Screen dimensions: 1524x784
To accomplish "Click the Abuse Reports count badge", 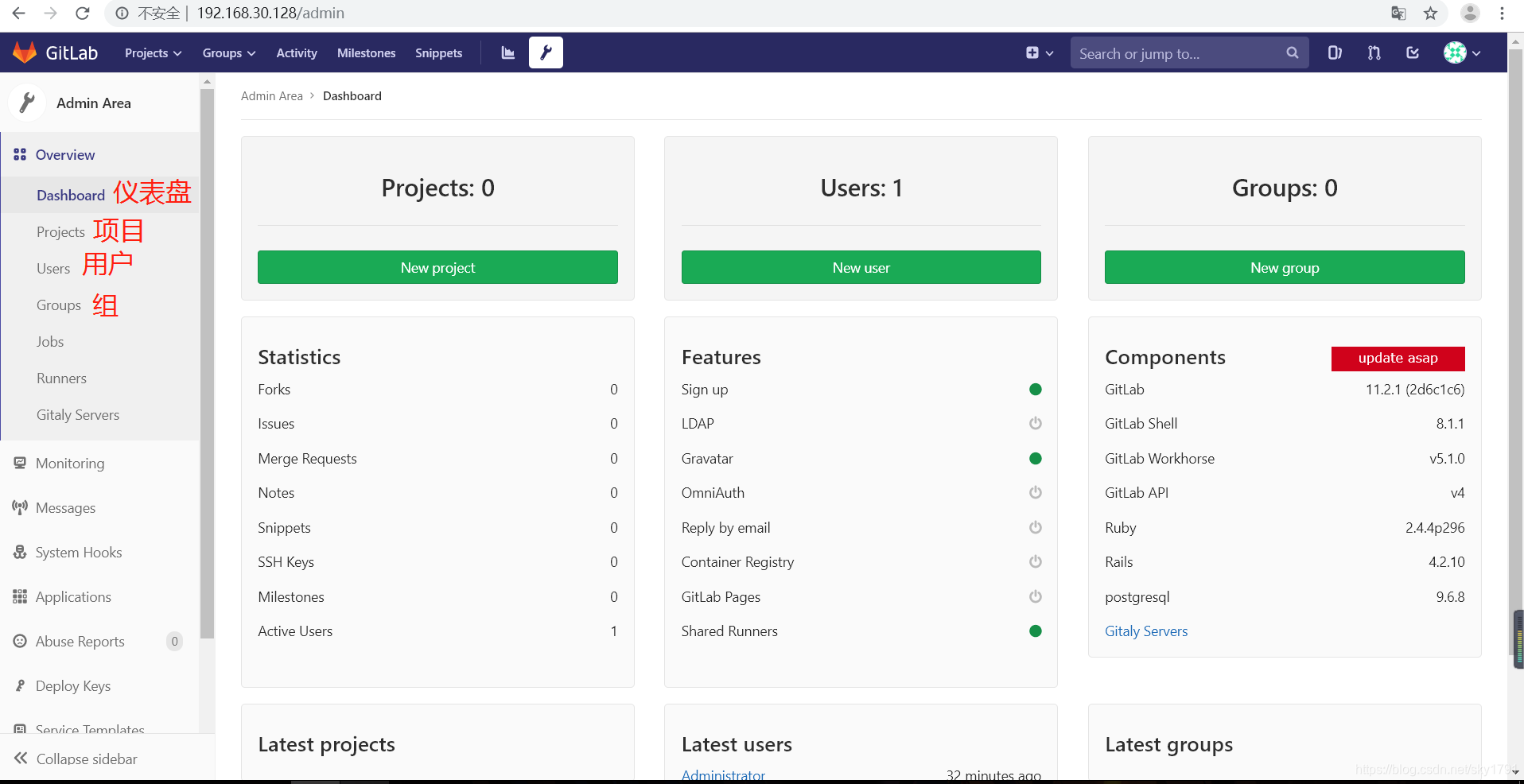I will [174, 641].
